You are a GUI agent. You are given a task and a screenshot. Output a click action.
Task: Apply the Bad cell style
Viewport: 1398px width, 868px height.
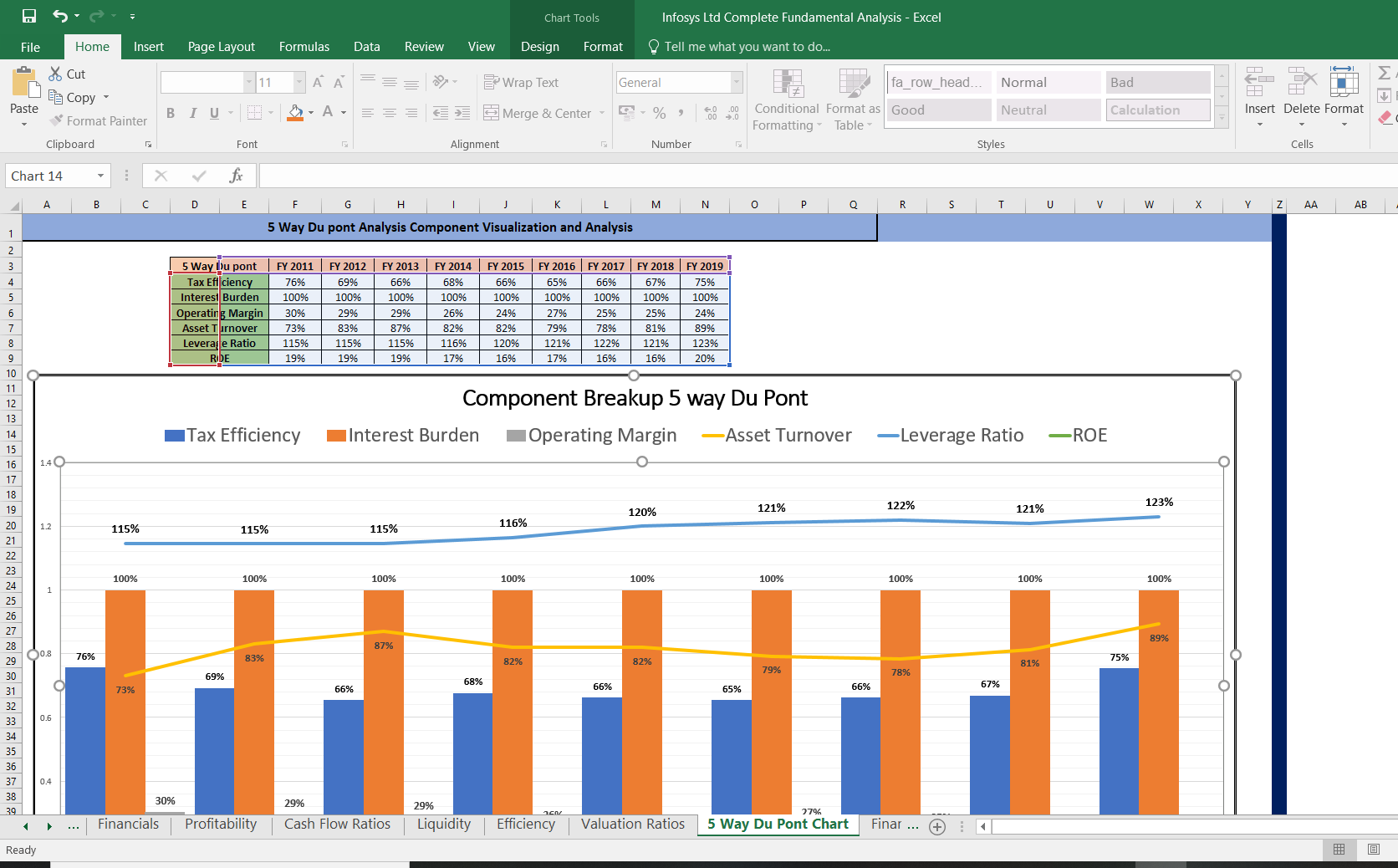pyautogui.click(x=1158, y=82)
